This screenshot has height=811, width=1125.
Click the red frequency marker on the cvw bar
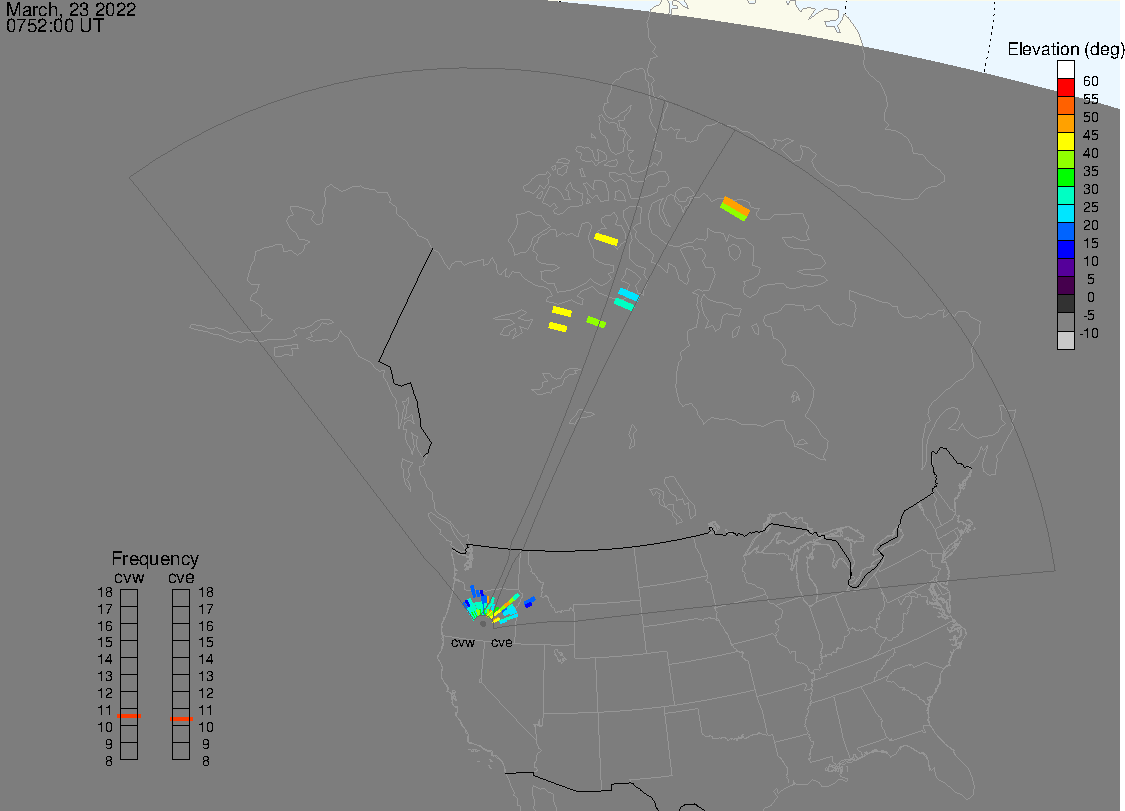(x=129, y=716)
